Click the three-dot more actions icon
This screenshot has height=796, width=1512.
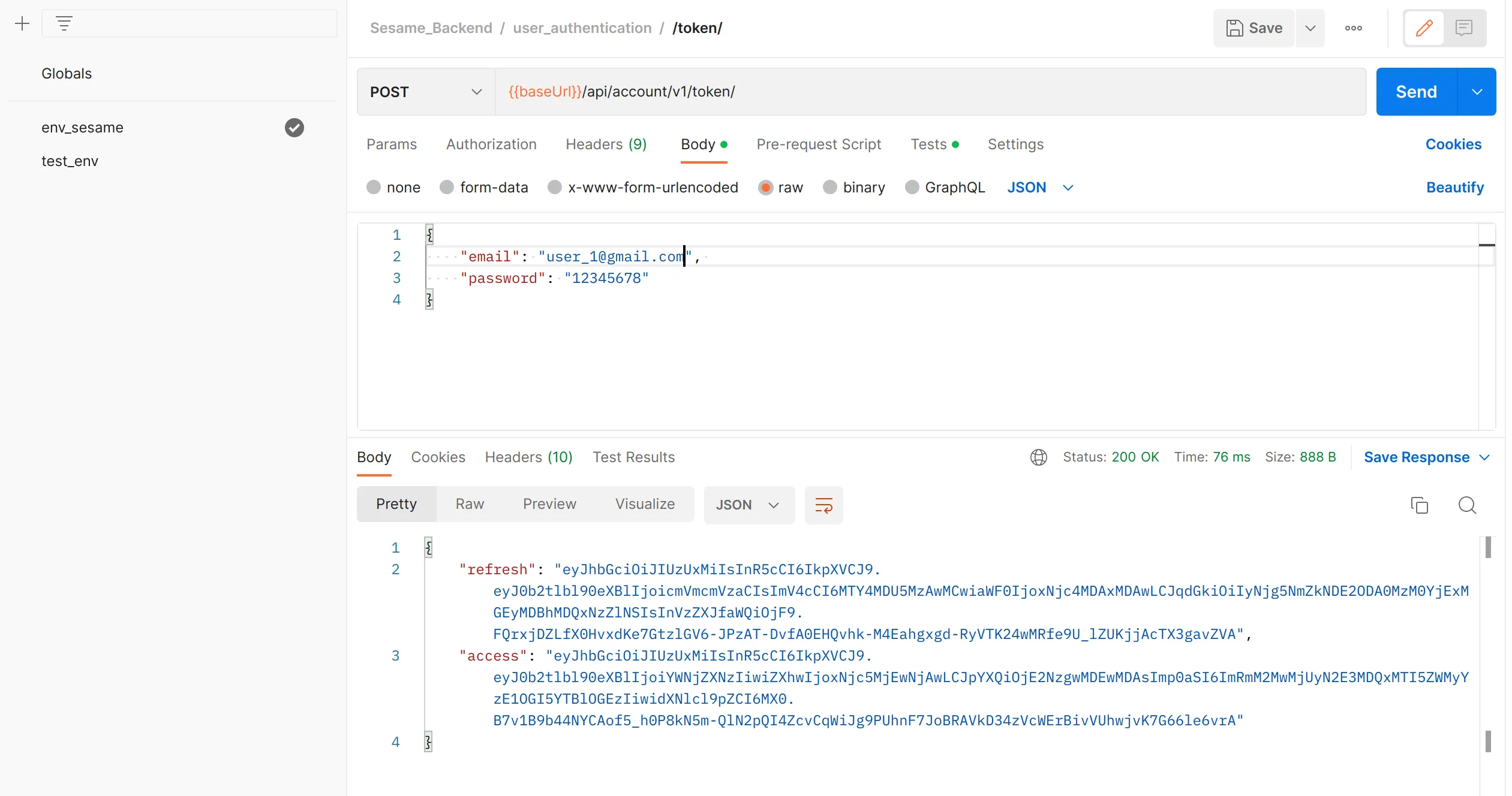[x=1353, y=28]
